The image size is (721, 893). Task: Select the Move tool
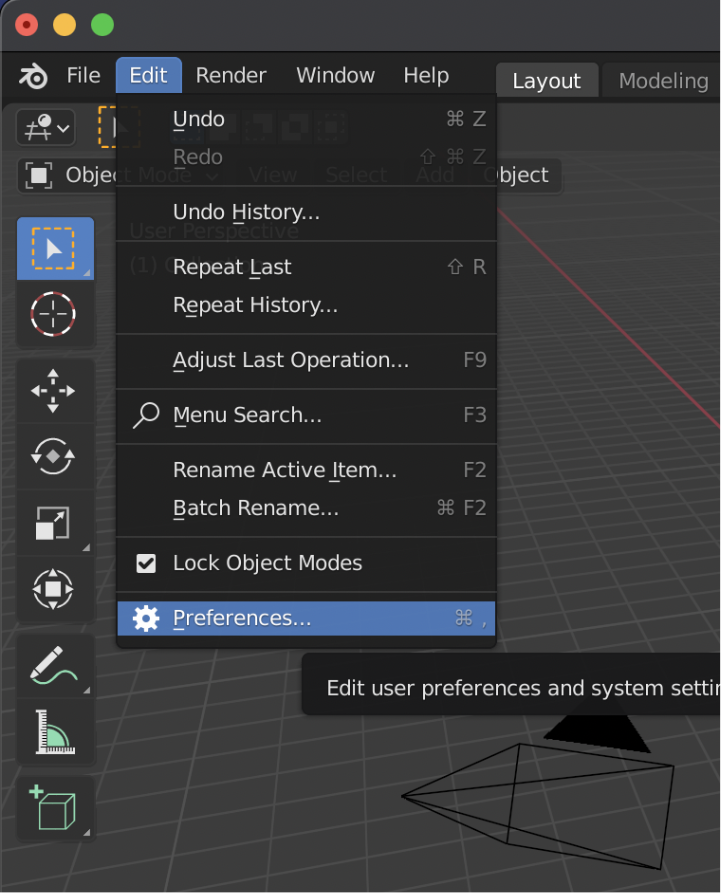coord(55,391)
